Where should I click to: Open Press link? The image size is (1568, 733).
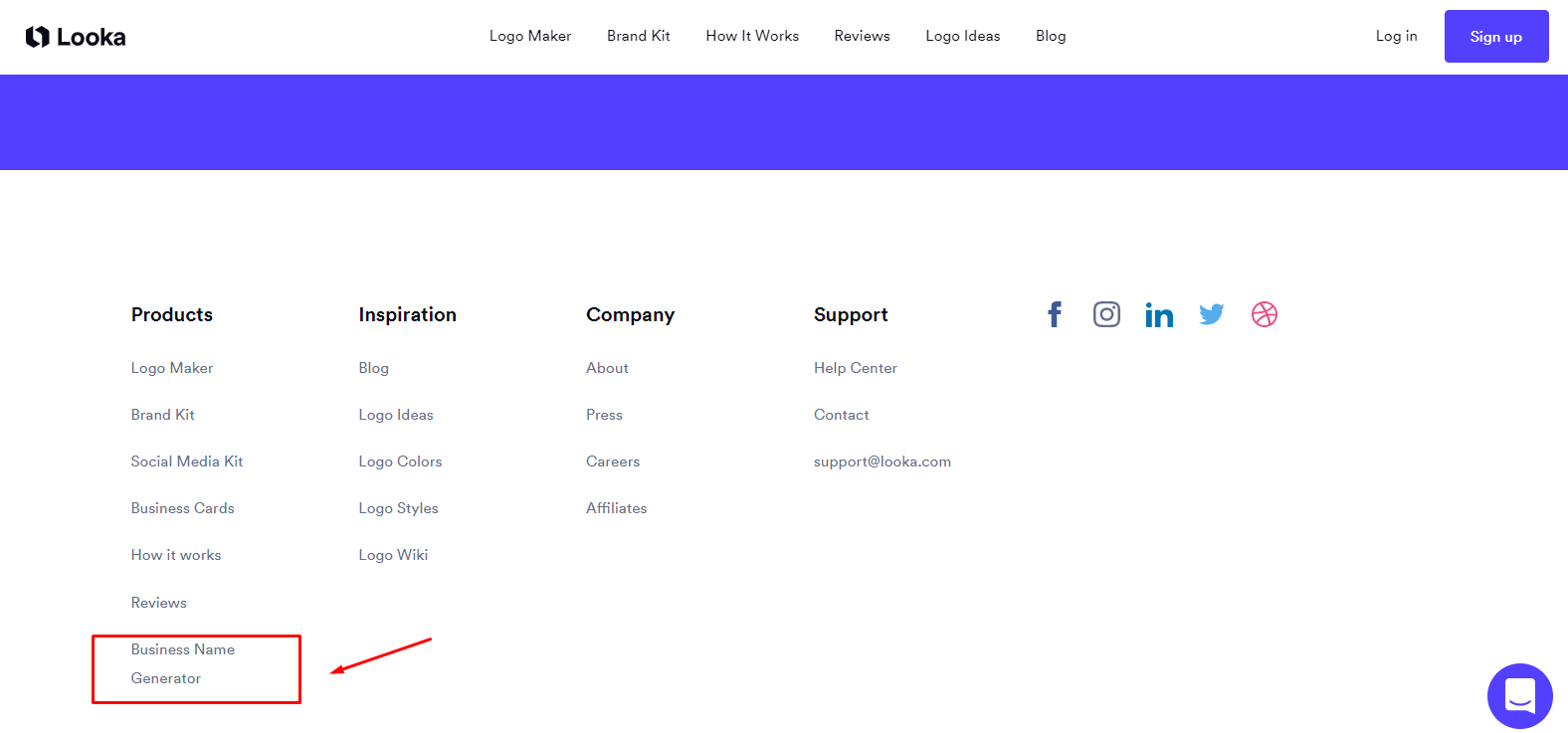point(604,415)
